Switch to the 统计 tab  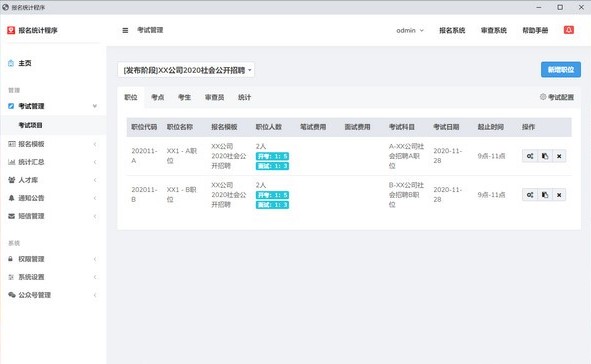coord(244,97)
